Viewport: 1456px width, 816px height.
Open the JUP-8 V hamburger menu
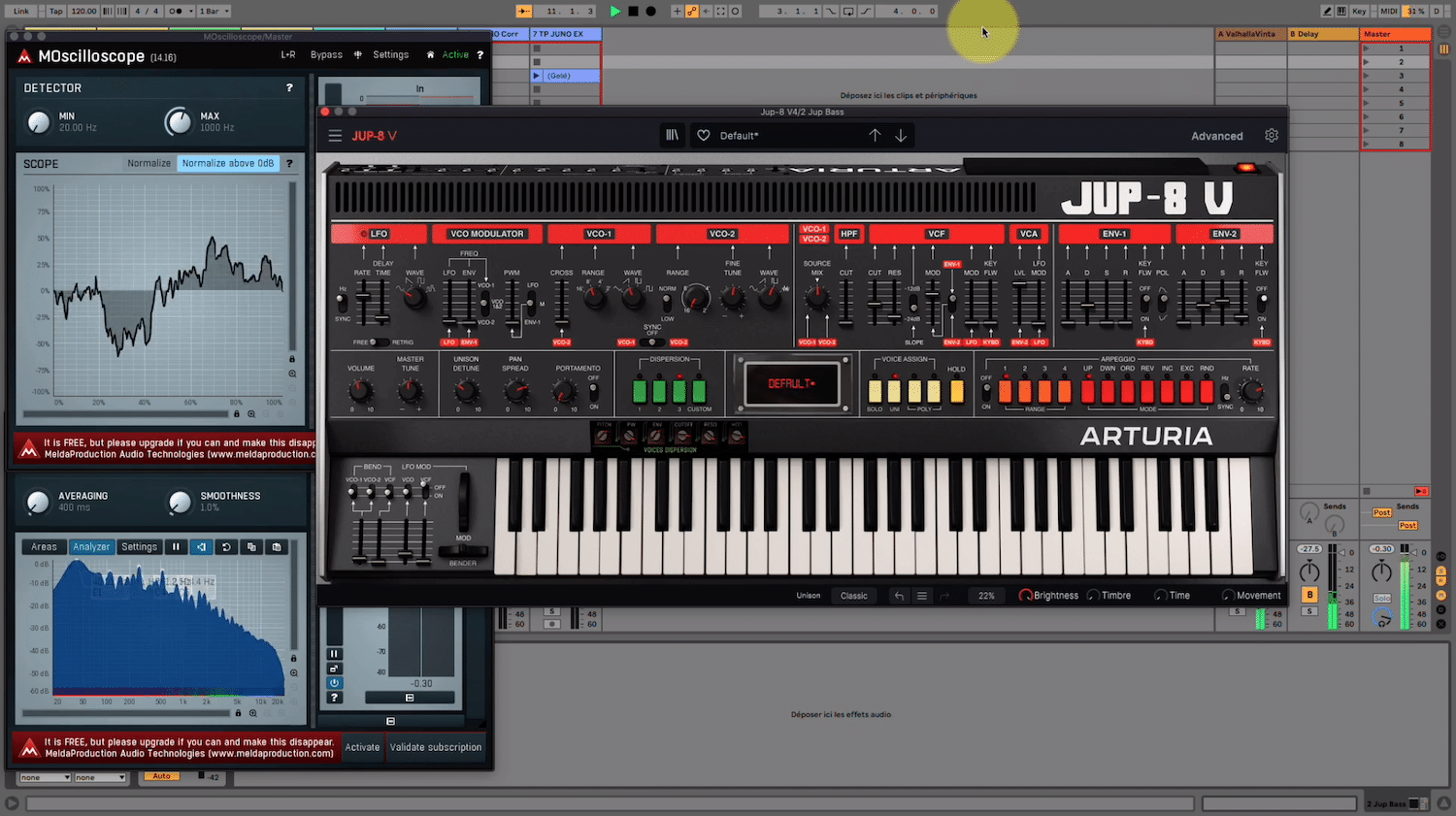pos(335,136)
